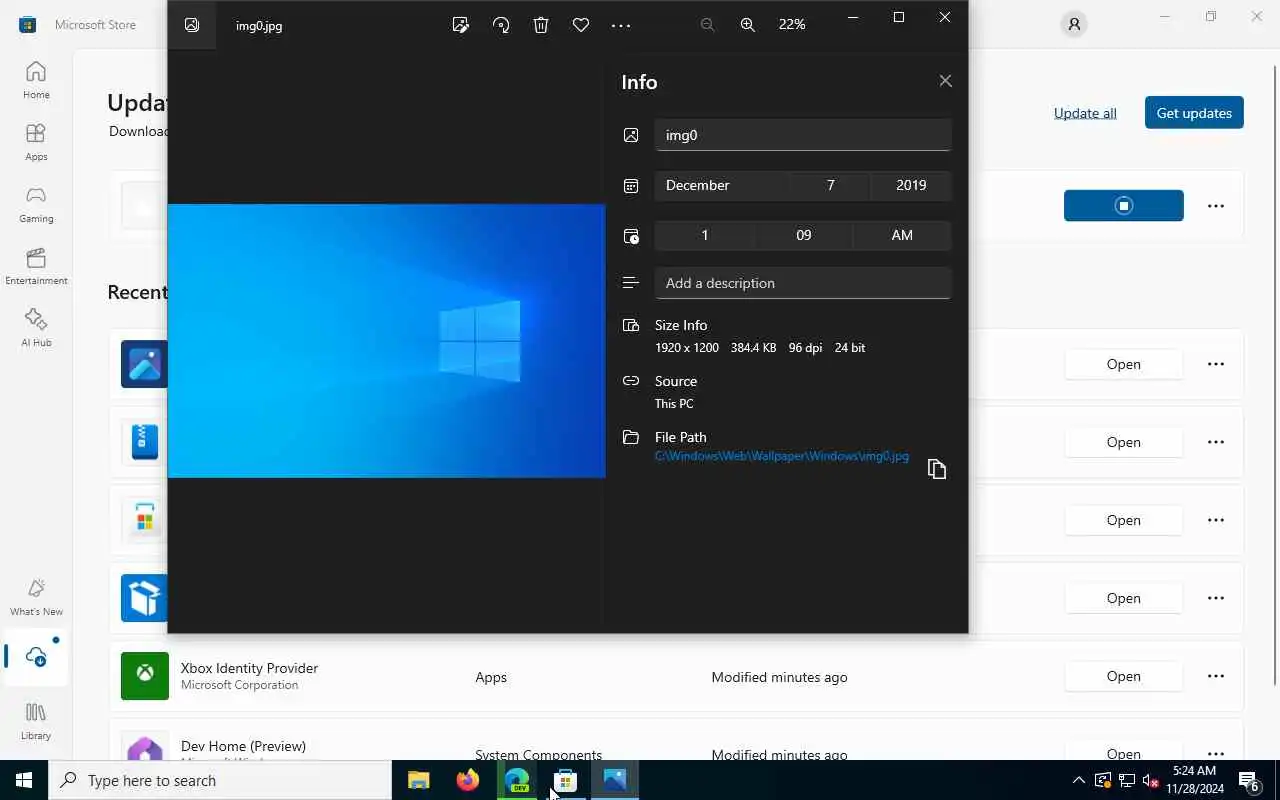This screenshot has width=1280, height=800.
Task: Open the Photos See more (three dots) menu
Action: pyautogui.click(x=621, y=25)
